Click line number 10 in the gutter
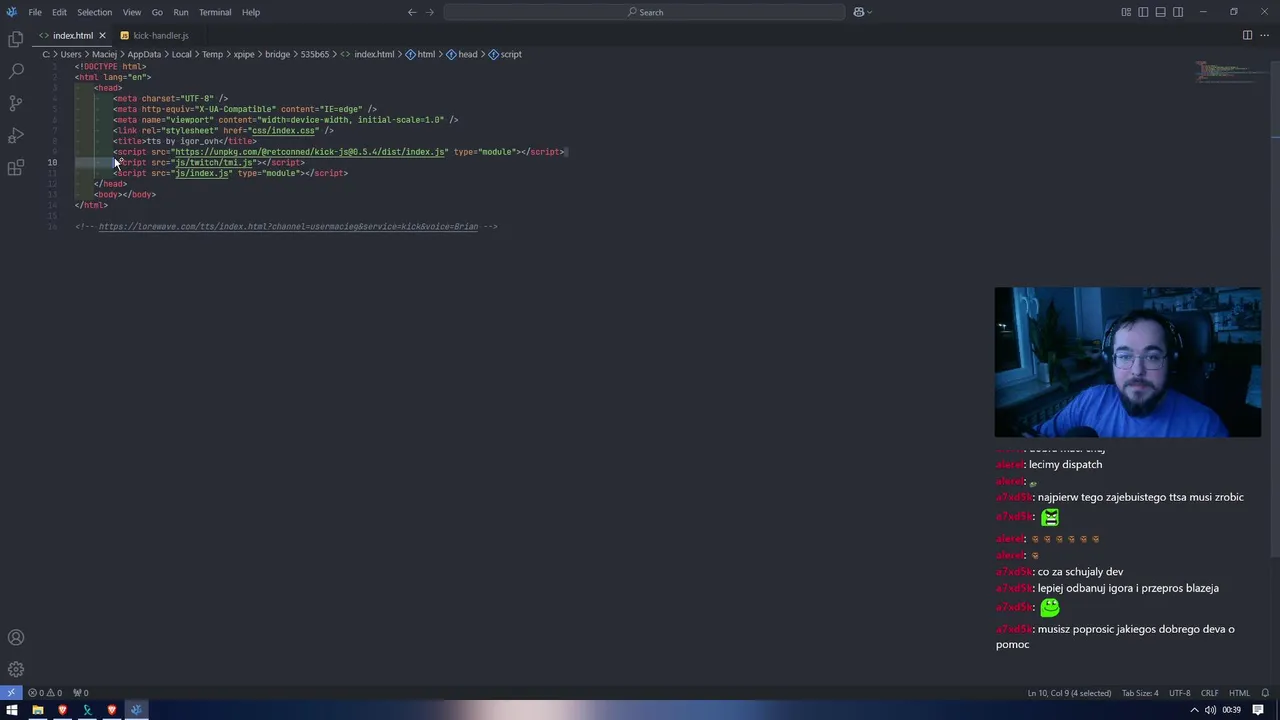This screenshot has width=1280, height=720. tap(52, 163)
